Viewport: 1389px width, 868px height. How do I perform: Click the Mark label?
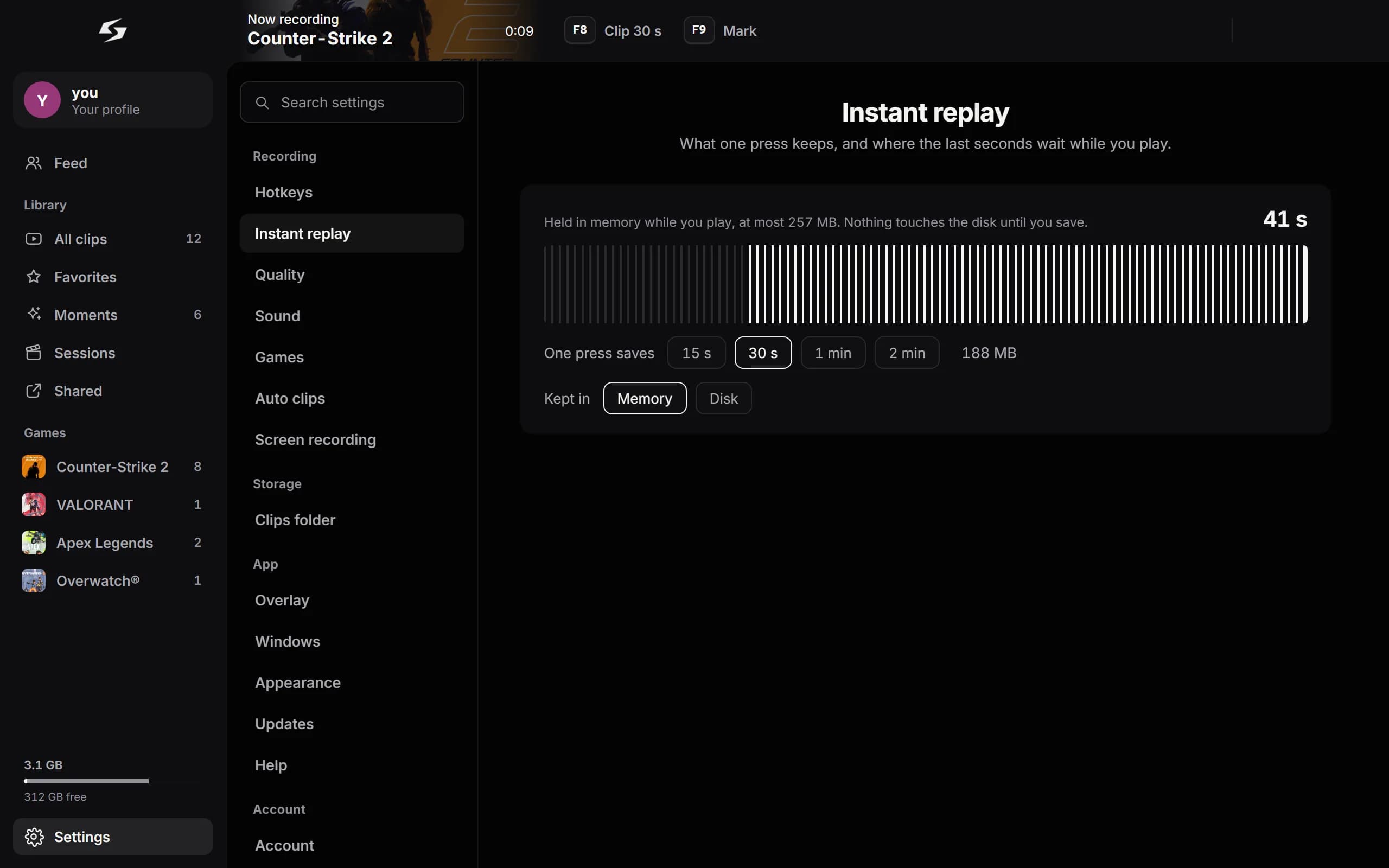[x=740, y=31]
